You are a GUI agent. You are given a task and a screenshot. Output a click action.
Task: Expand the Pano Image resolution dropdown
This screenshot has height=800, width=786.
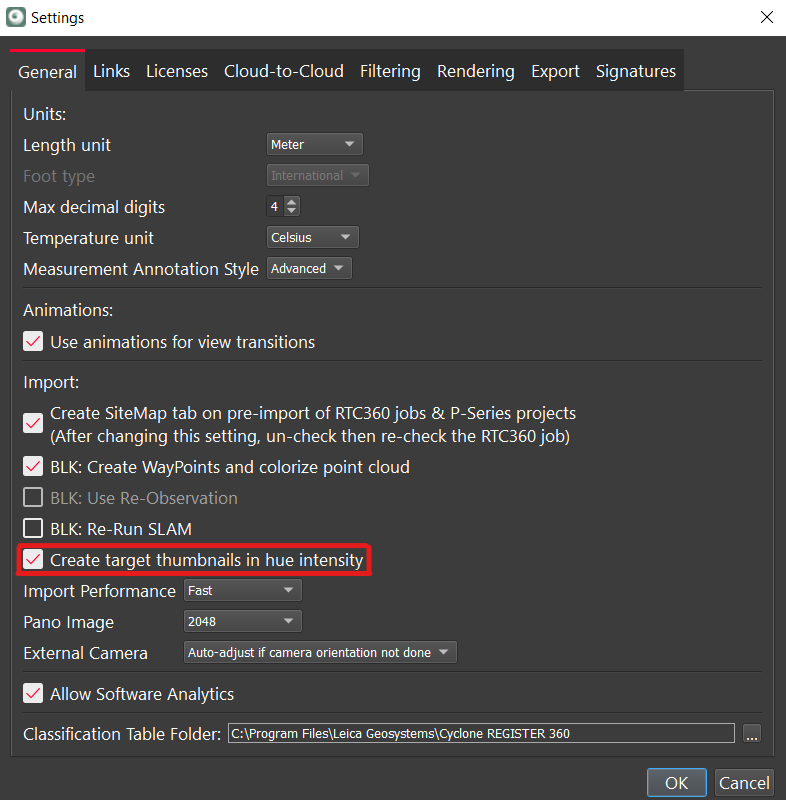[243, 622]
